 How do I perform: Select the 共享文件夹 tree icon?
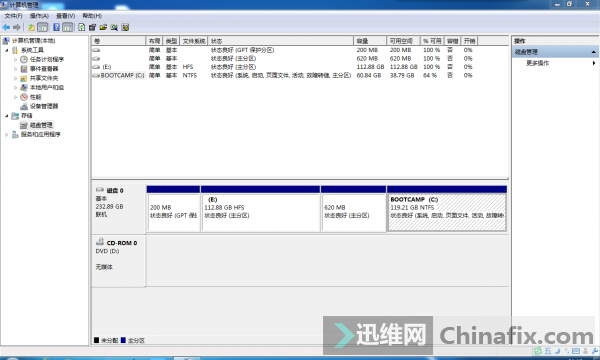click(24, 78)
